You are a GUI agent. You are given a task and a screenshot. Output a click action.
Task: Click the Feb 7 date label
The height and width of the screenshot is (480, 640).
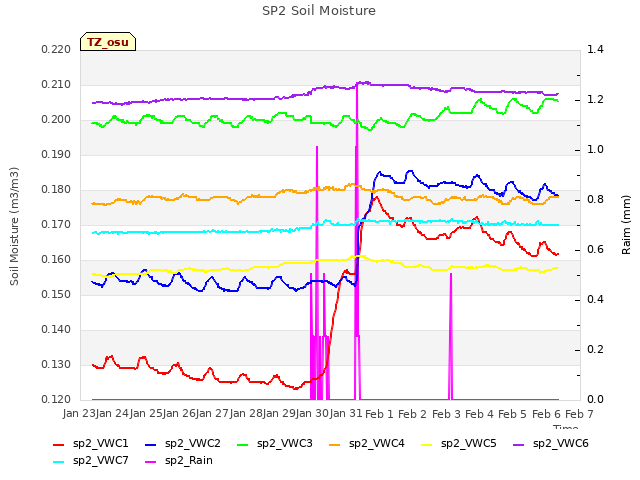(x=580, y=414)
